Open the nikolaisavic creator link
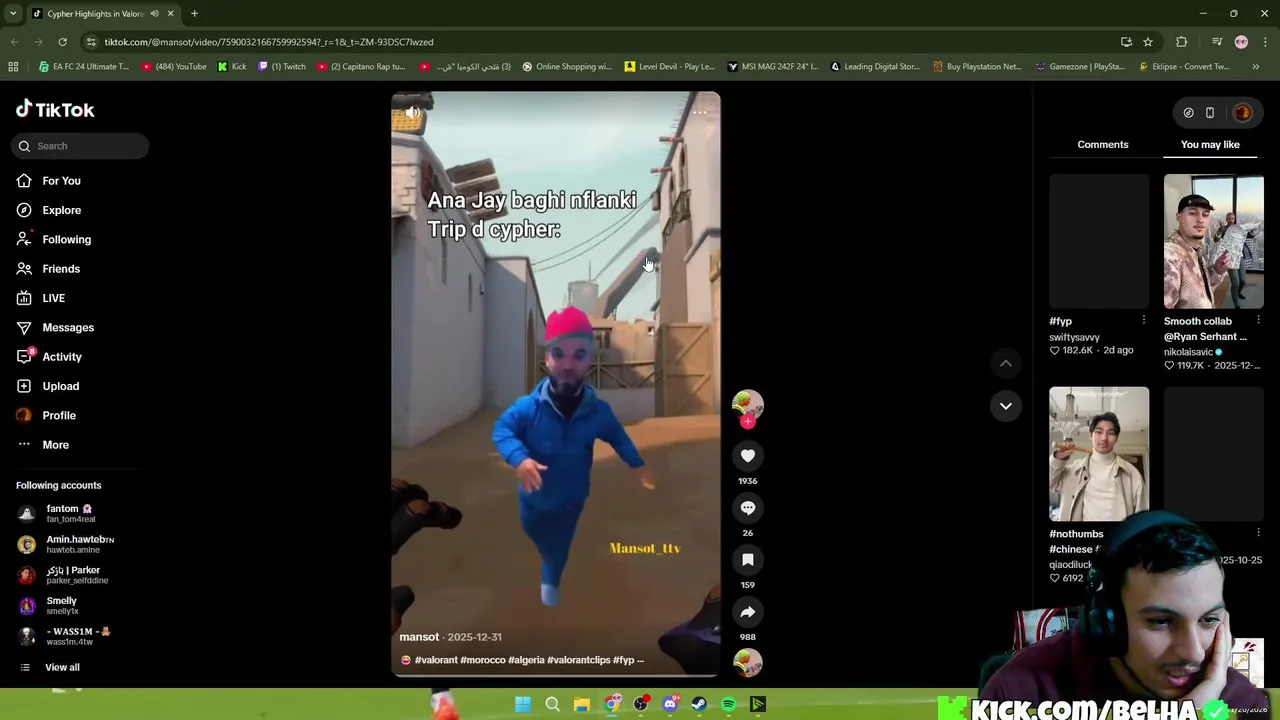The image size is (1280, 720). 1188,352
